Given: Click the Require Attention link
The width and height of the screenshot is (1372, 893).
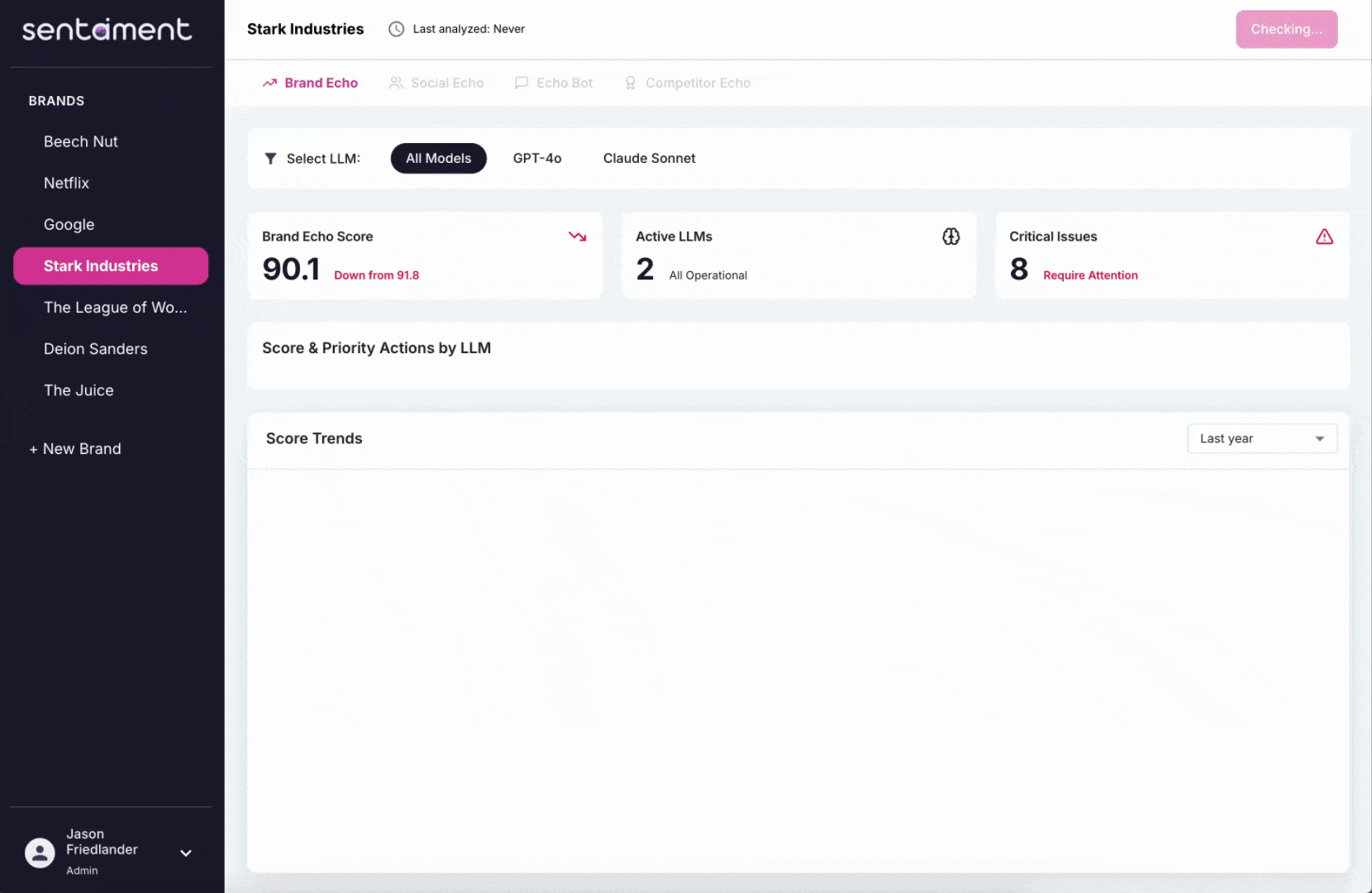Looking at the screenshot, I should (x=1090, y=275).
